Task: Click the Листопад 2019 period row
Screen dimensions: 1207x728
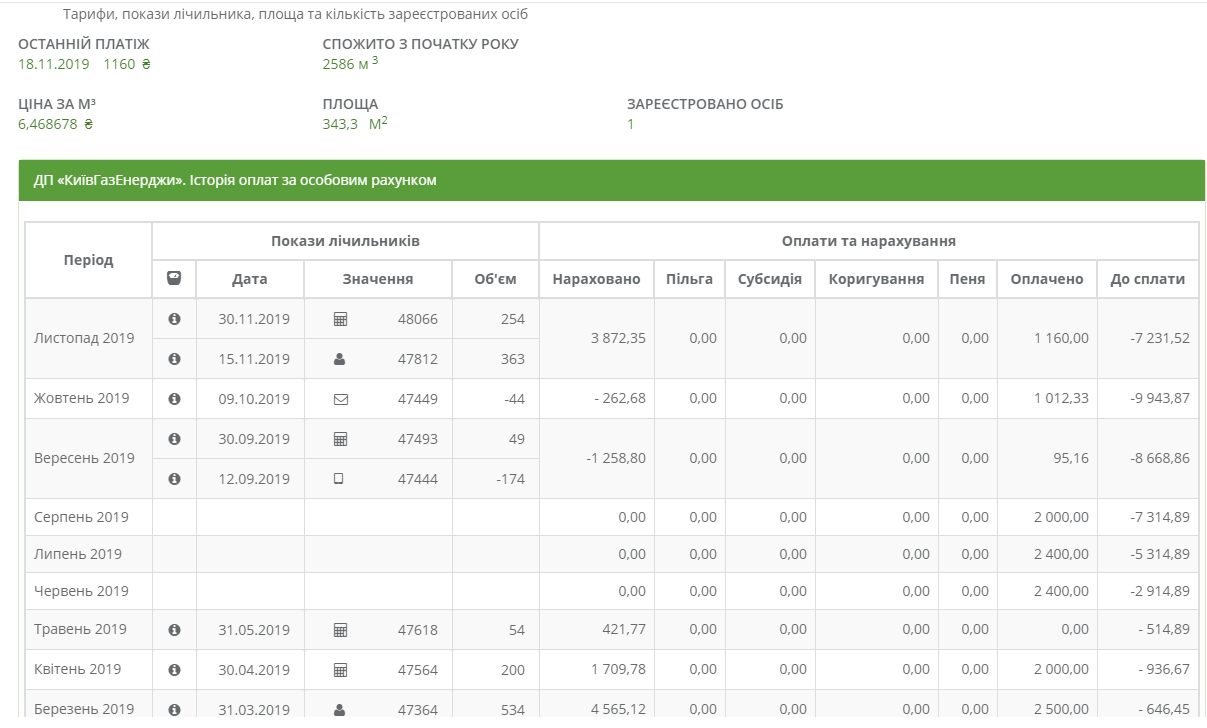Action: tap(611, 338)
